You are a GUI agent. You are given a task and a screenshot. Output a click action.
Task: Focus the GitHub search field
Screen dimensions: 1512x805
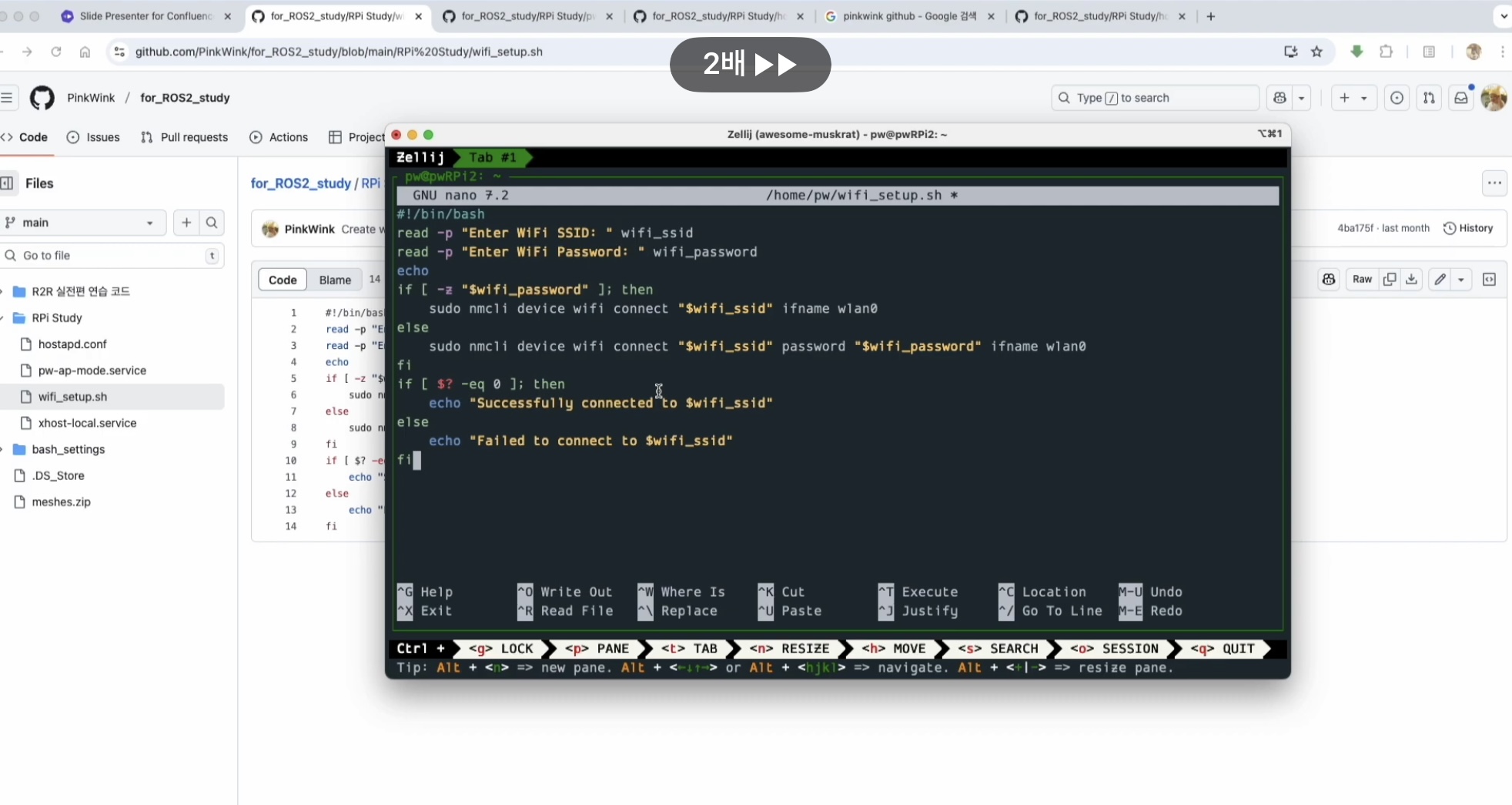pyautogui.click(x=1155, y=98)
